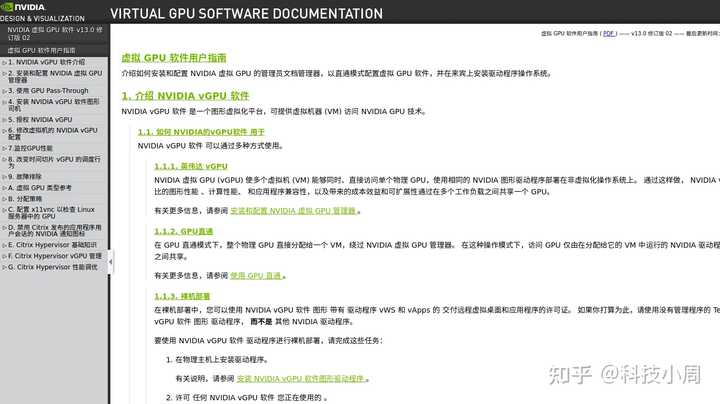
Task: Open sidebar item E. Citrix Hypervisor 基础知识
Action: coord(52,245)
